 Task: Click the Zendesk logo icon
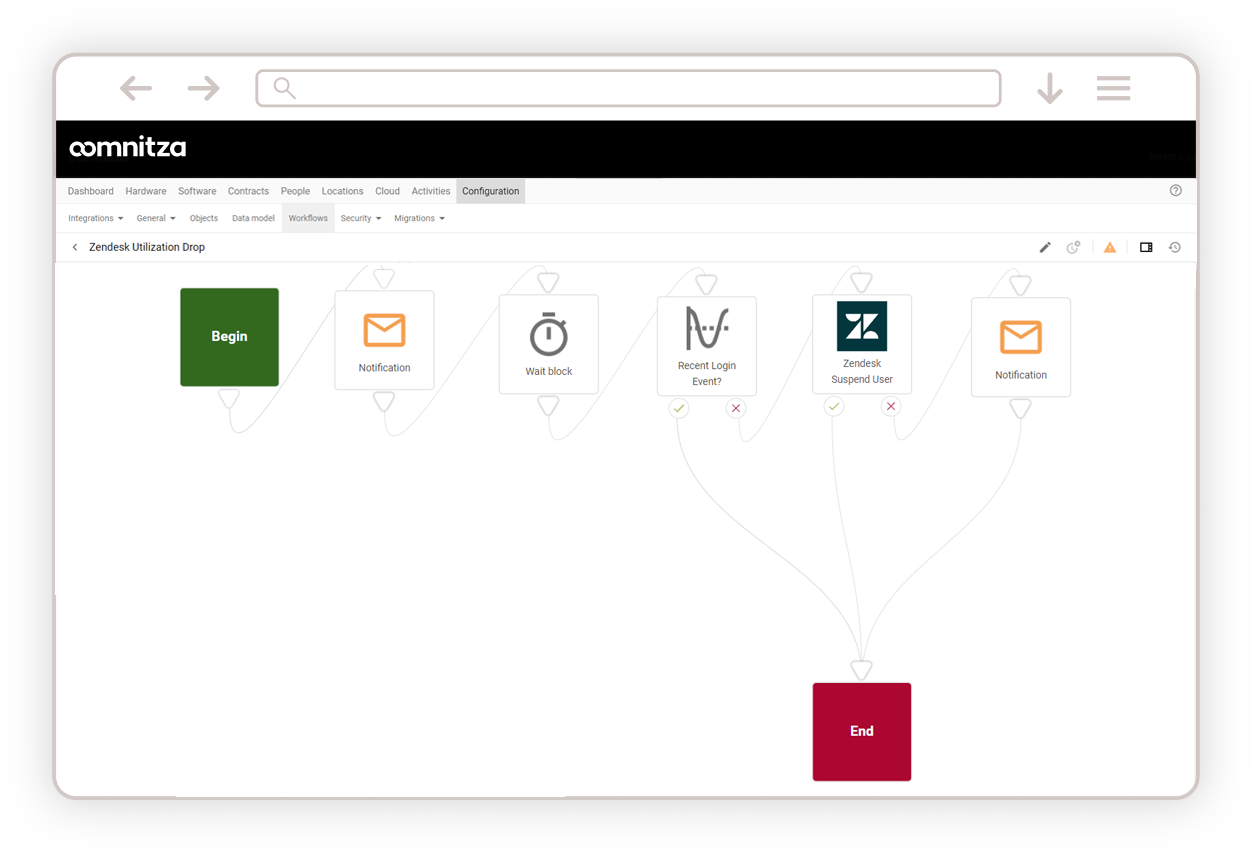click(862, 326)
